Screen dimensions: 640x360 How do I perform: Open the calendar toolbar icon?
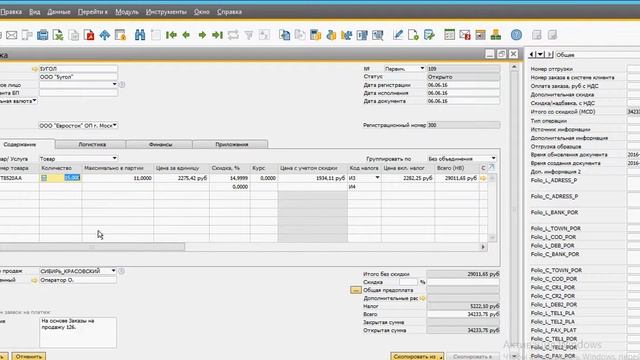coord(480,35)
